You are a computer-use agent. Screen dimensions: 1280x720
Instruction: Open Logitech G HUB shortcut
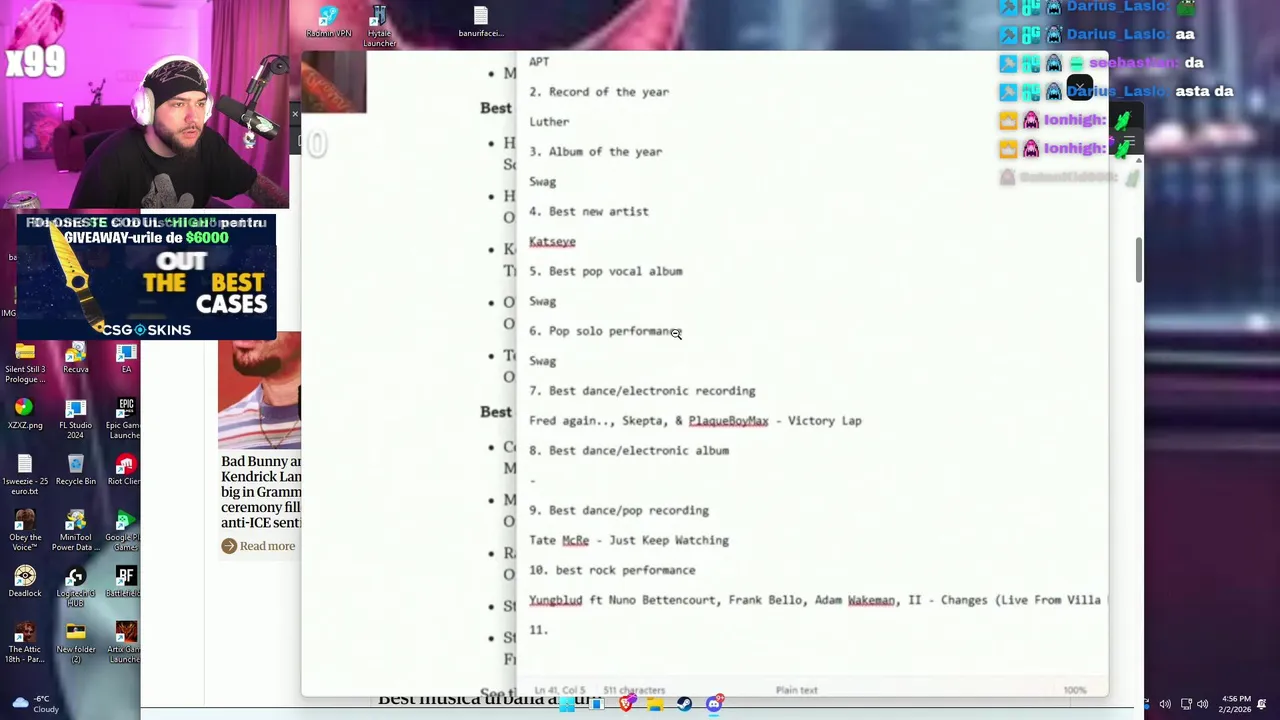pyautogui.click(x=76, y=587)
